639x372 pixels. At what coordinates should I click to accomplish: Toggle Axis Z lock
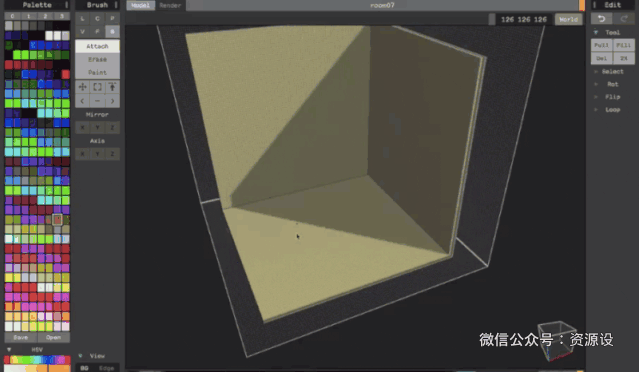tap(112, 154)
